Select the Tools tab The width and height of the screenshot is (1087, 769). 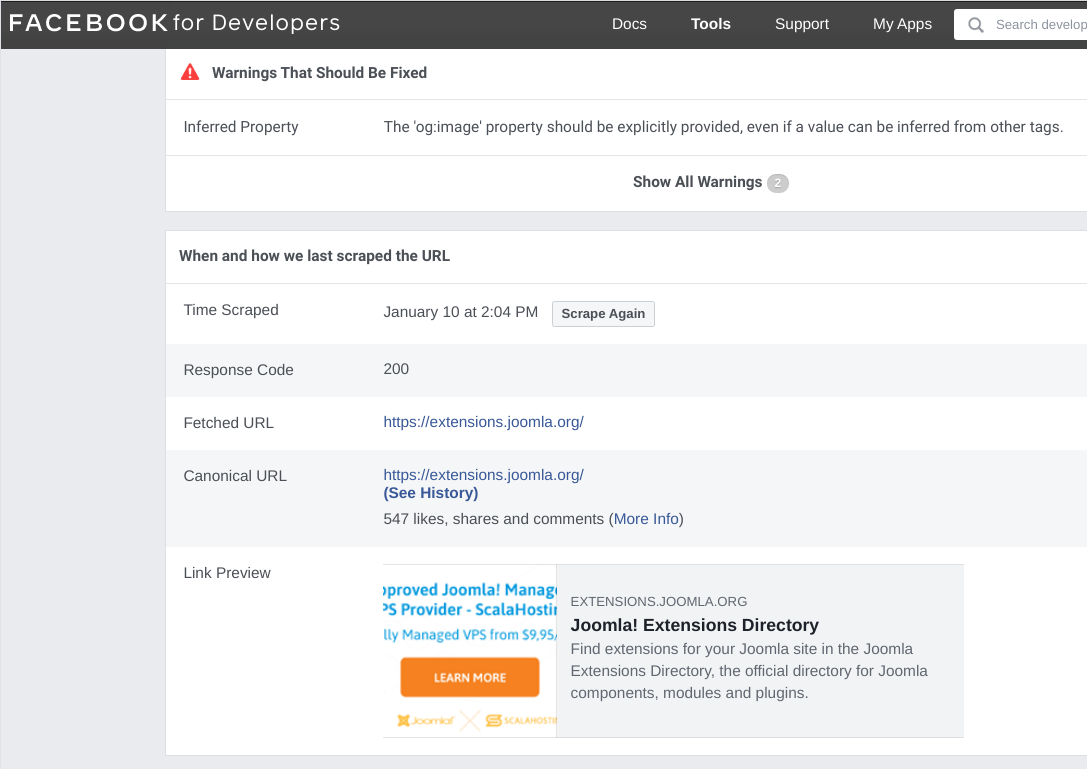(710, 24)
